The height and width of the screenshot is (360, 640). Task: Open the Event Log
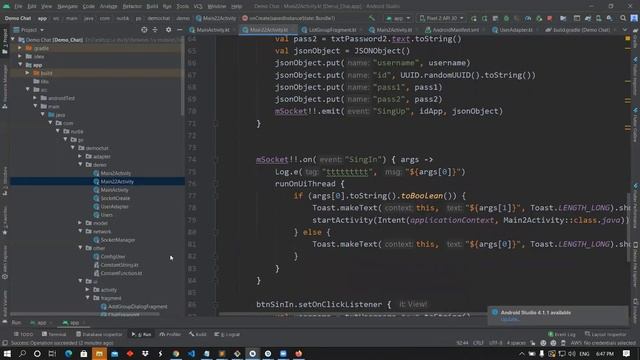coord(562,334)
